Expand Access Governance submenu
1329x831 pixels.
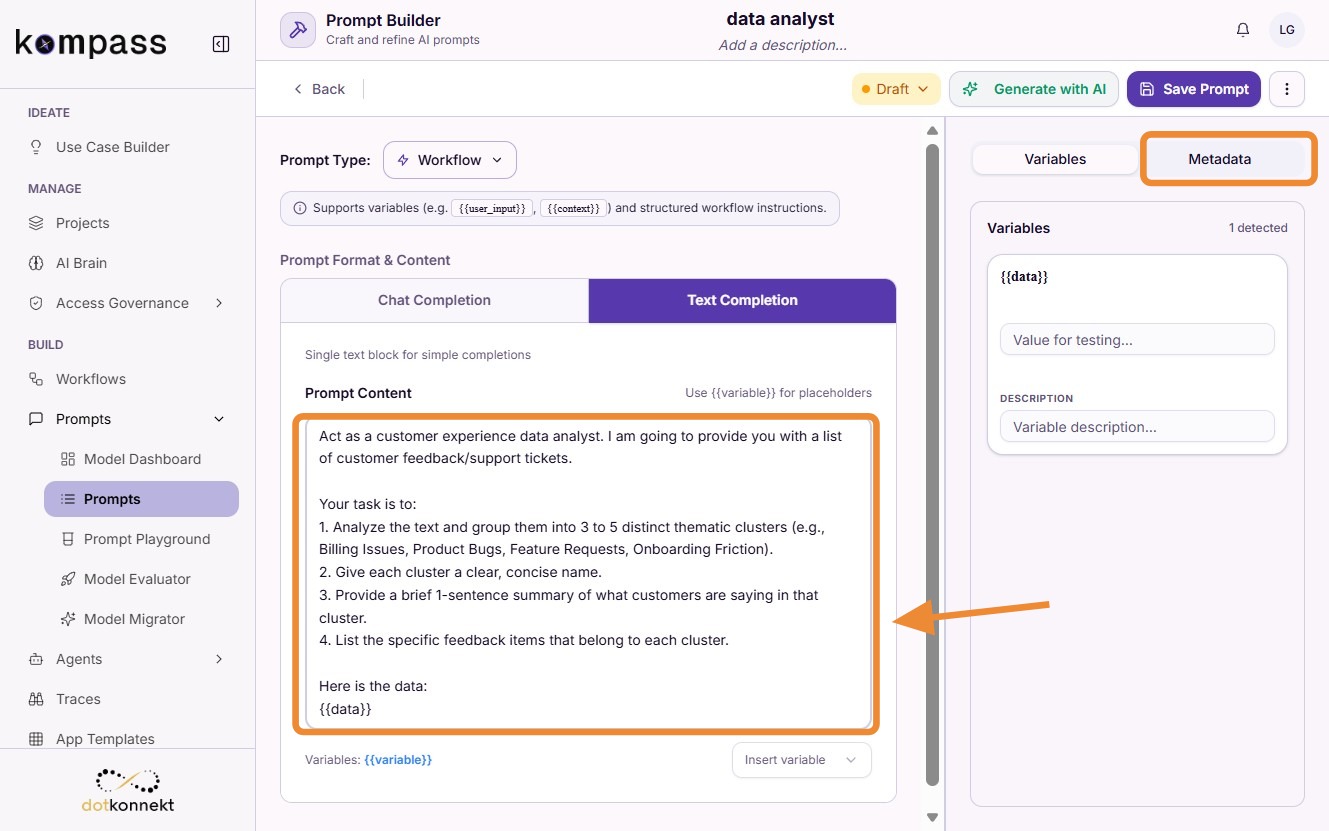128,303
